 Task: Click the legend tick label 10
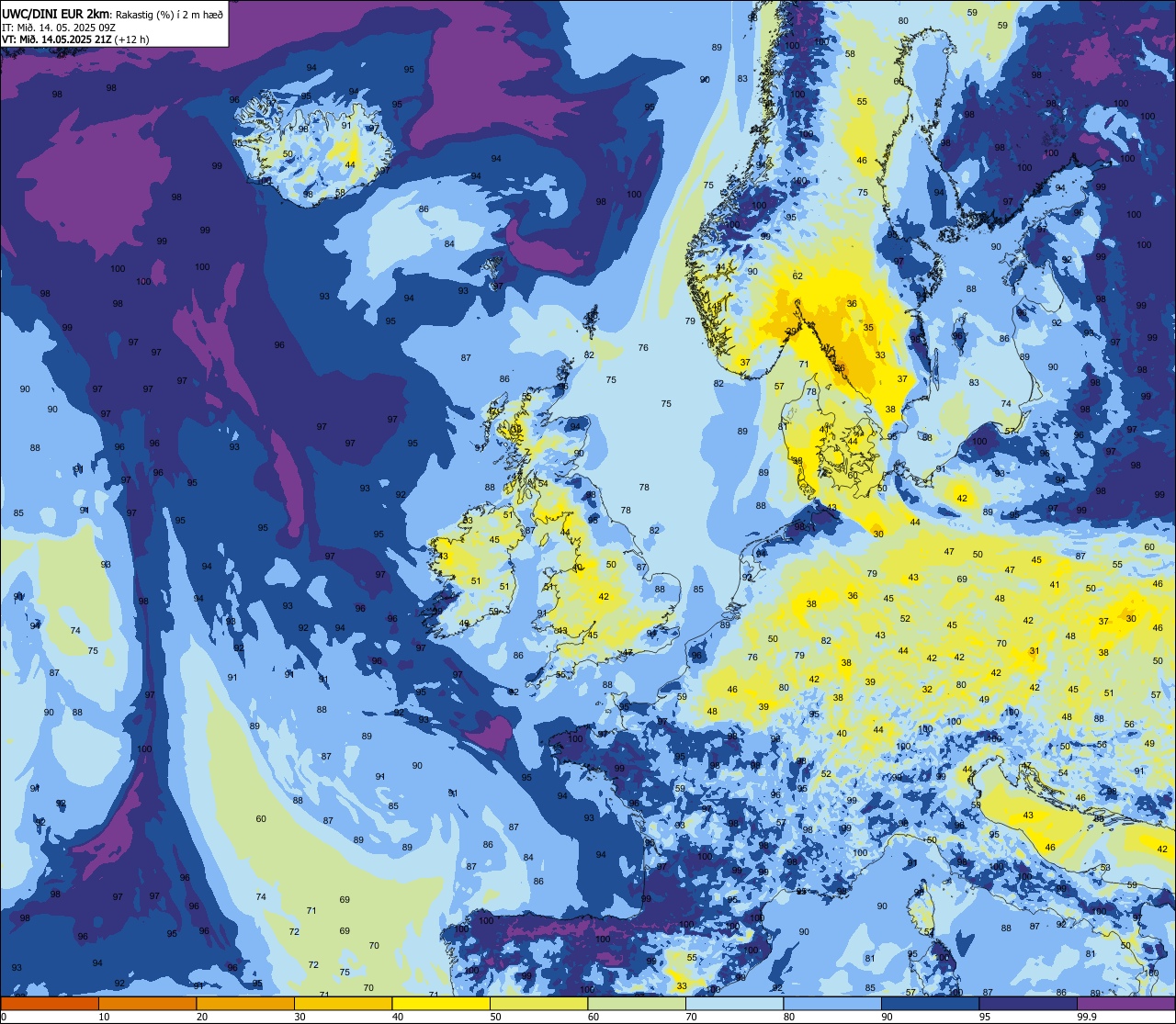[x=104, y=1016]
